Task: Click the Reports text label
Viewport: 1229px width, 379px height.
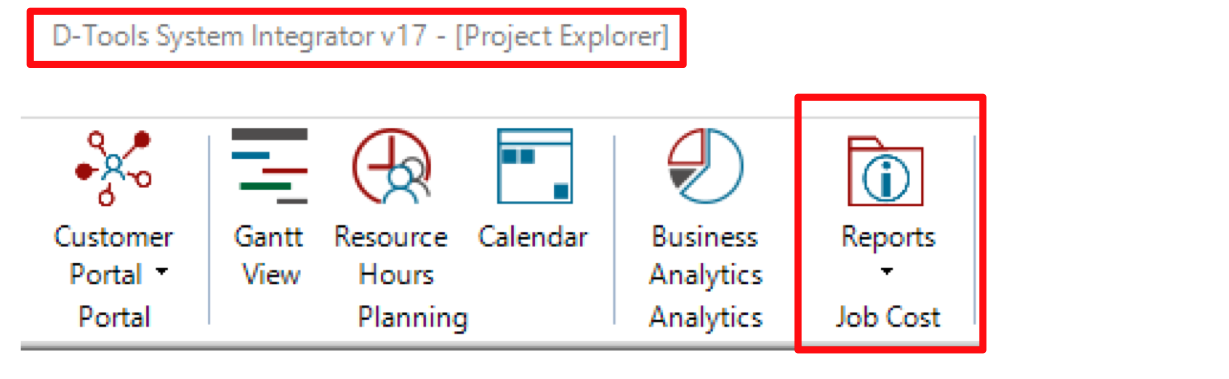Action: (888, 237)
